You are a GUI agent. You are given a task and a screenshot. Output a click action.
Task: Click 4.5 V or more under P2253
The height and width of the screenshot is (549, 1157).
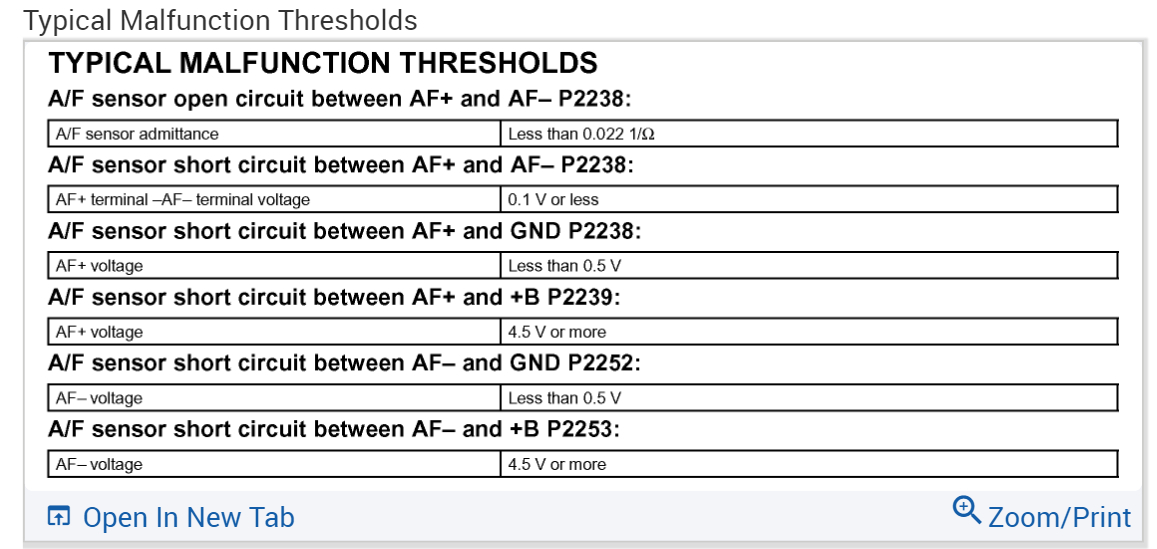[x=557, y=464]
